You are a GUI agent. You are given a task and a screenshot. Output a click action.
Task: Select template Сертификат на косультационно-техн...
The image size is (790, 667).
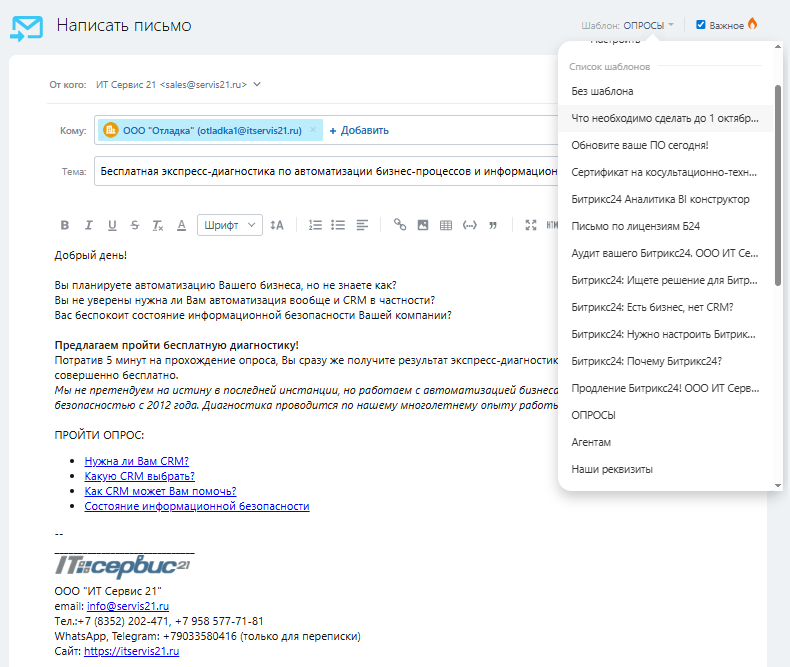pyautogui.click(x=665, y=172)
